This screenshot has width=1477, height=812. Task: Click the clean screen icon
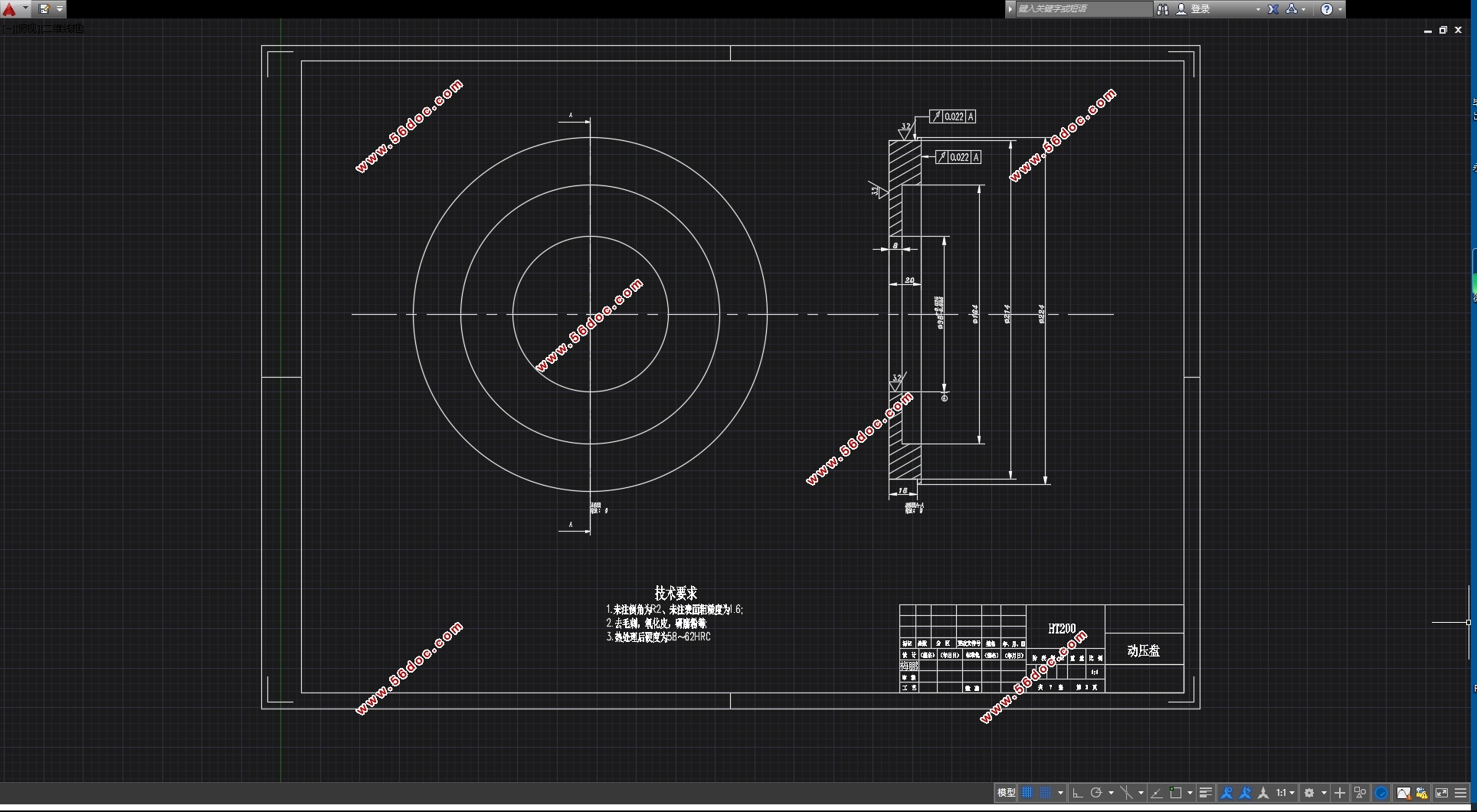[1442, 793]
